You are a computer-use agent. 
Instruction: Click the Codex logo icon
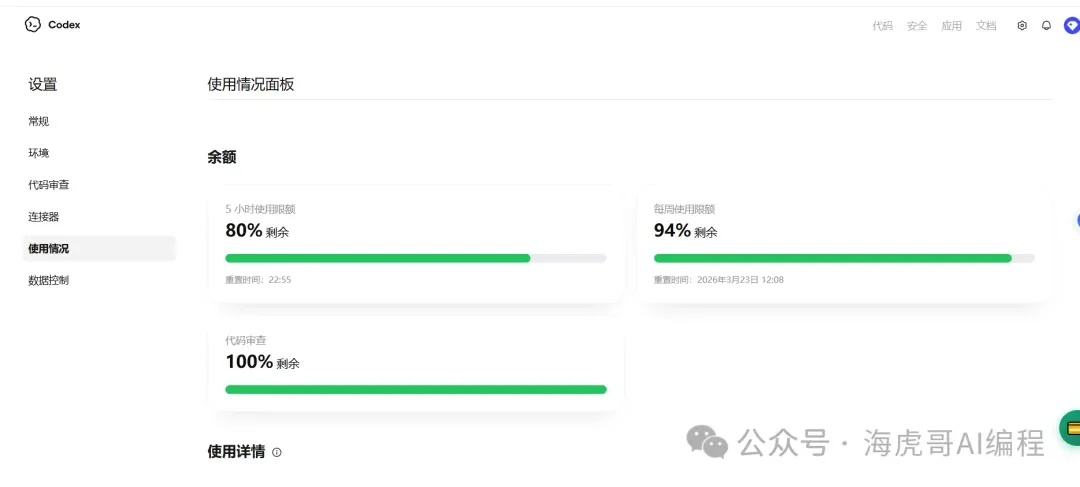click(33, 25)
